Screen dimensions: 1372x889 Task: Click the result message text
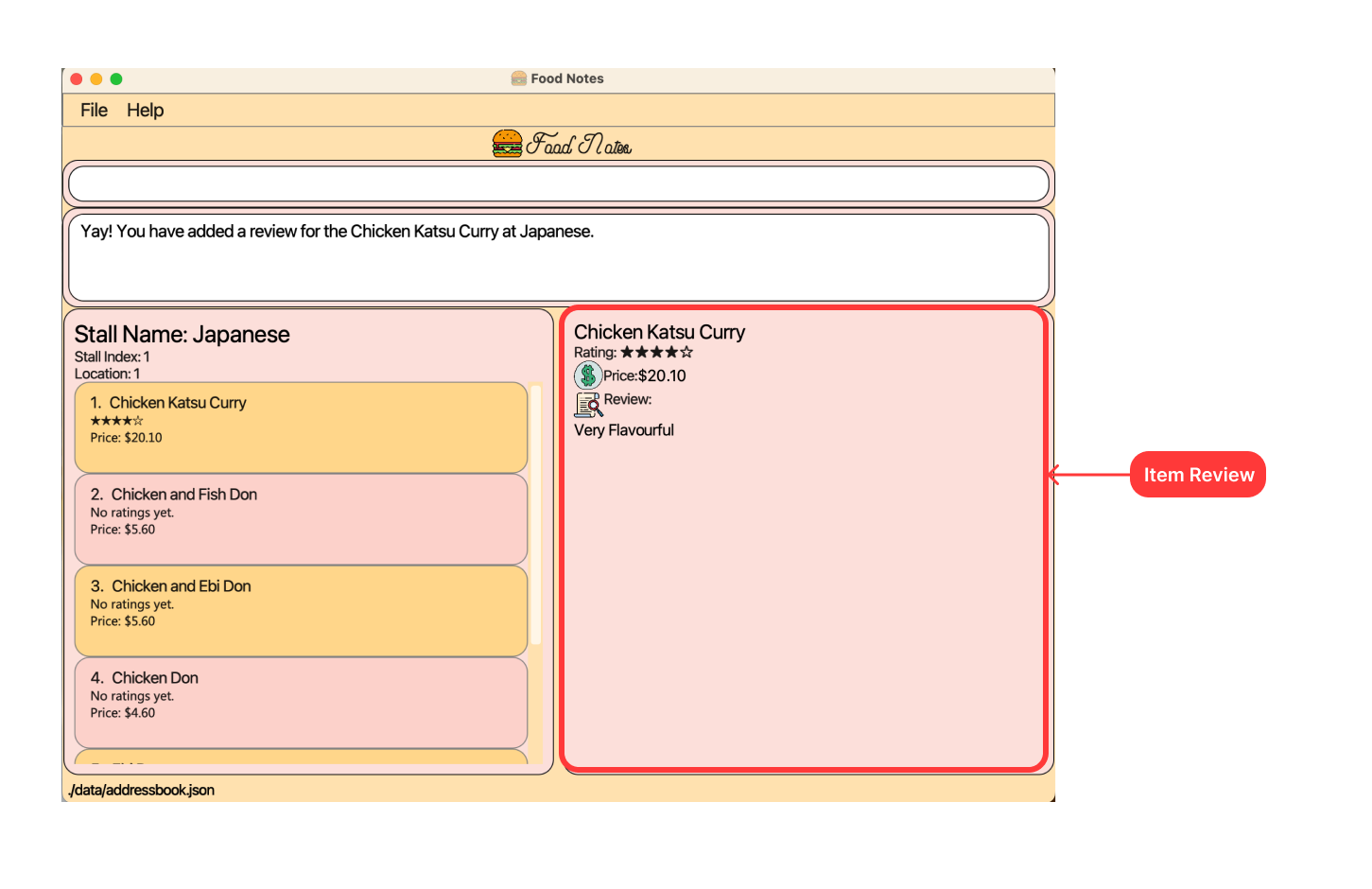pyautogui.click(x=337, y=232)
